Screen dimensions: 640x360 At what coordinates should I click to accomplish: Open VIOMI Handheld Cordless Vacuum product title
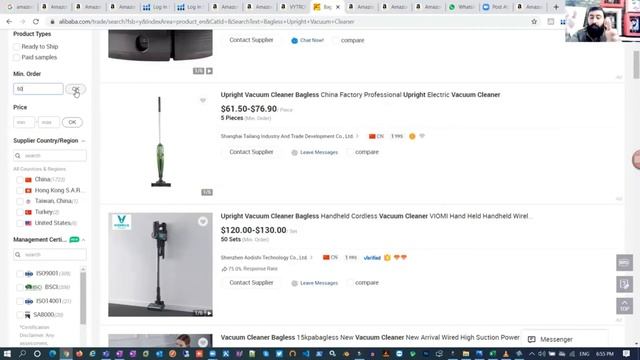[375, 216]
